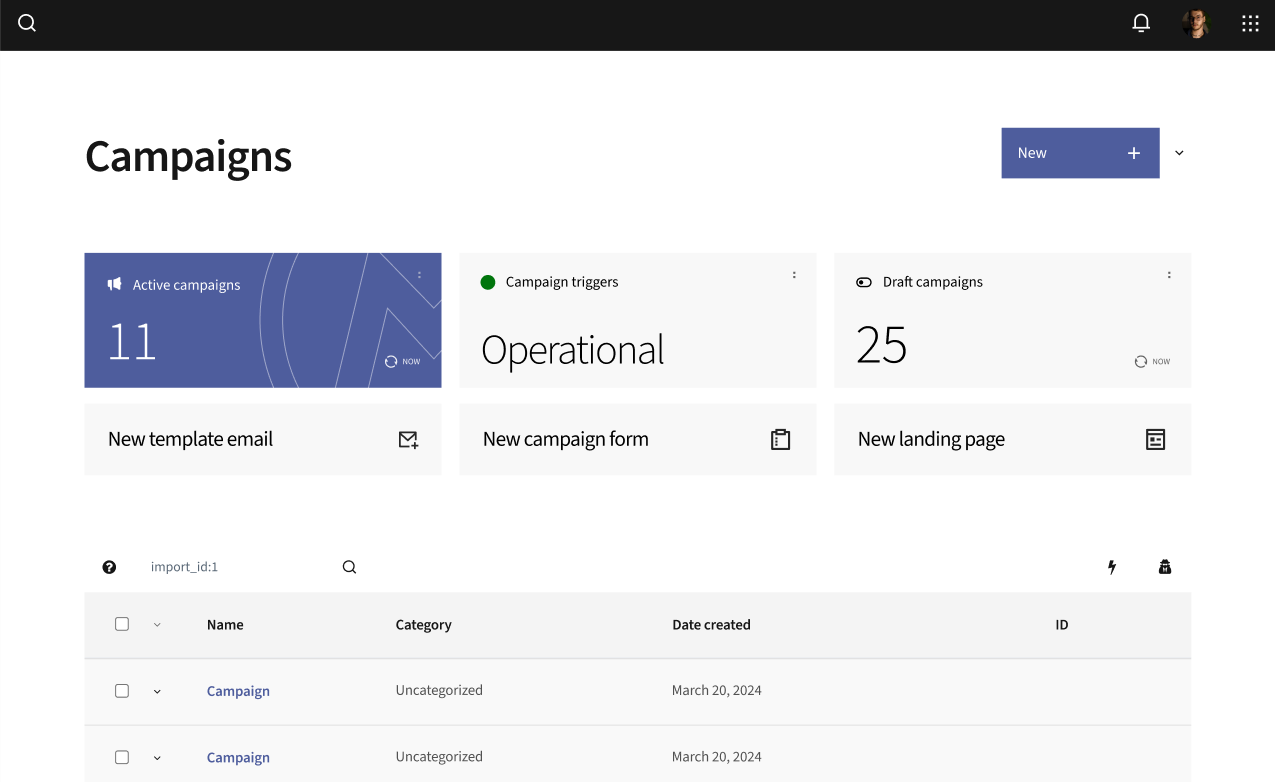Click the icon right of the lightning bolt

pos(1165,567)
